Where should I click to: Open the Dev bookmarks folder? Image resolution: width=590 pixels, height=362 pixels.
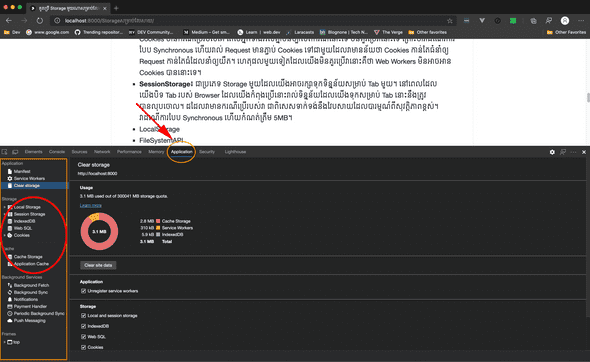pos(12,32)
